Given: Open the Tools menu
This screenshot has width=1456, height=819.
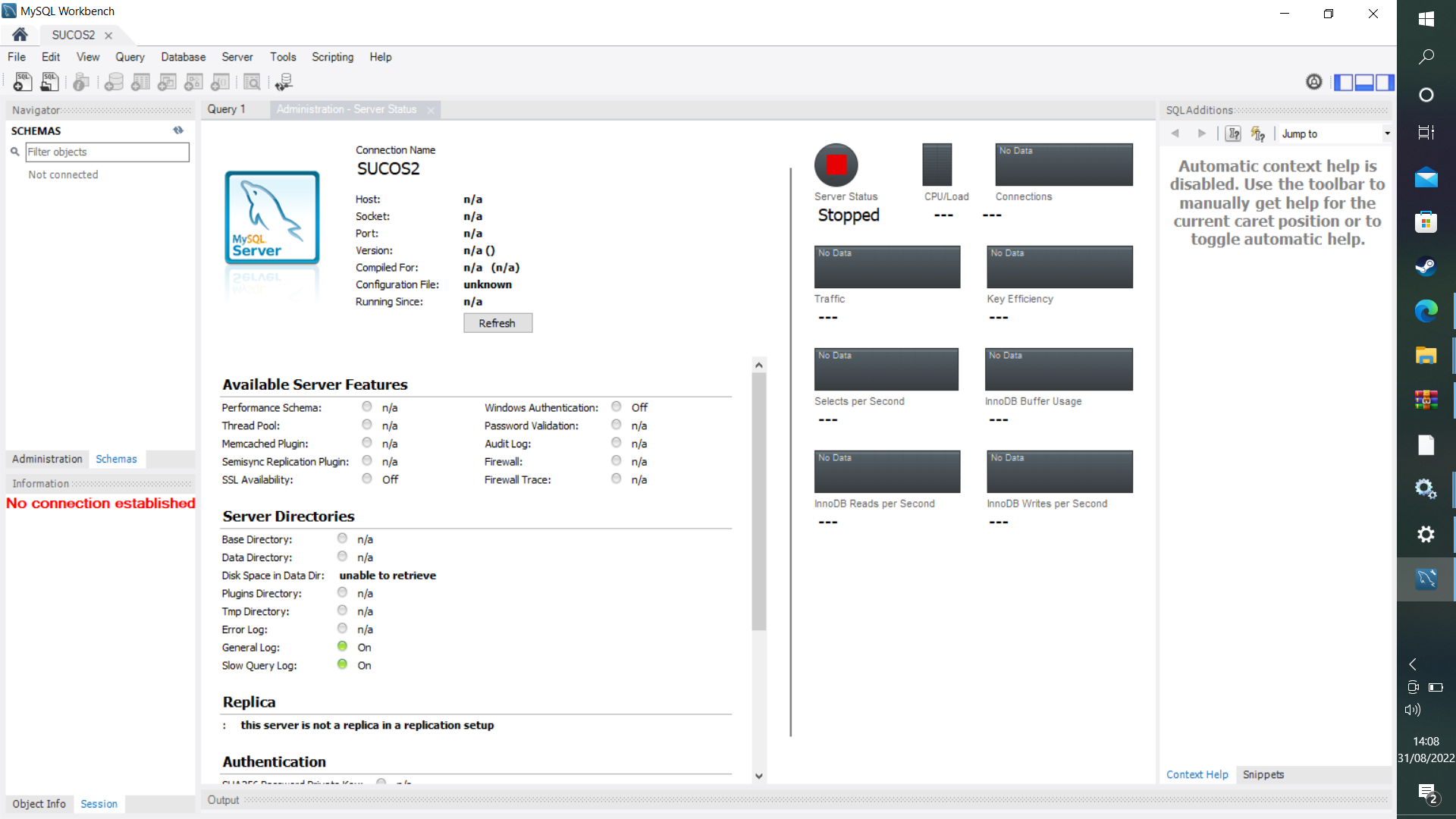Looking at the screenshot, I should [283, 57].
